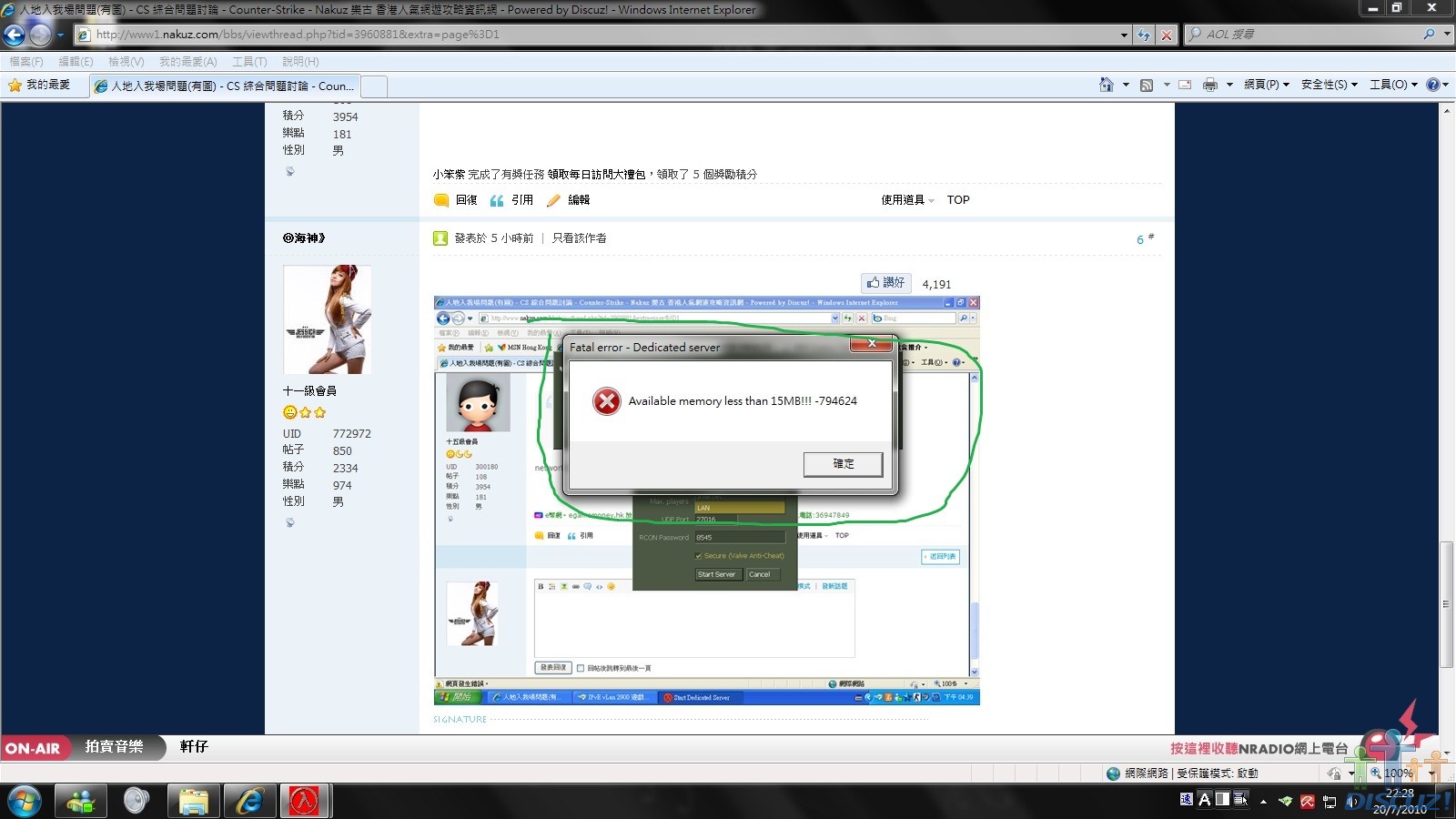Screen dimensions: 1456x819
Task: Open ◎海神》 user profile name
Action: point(304,238)
